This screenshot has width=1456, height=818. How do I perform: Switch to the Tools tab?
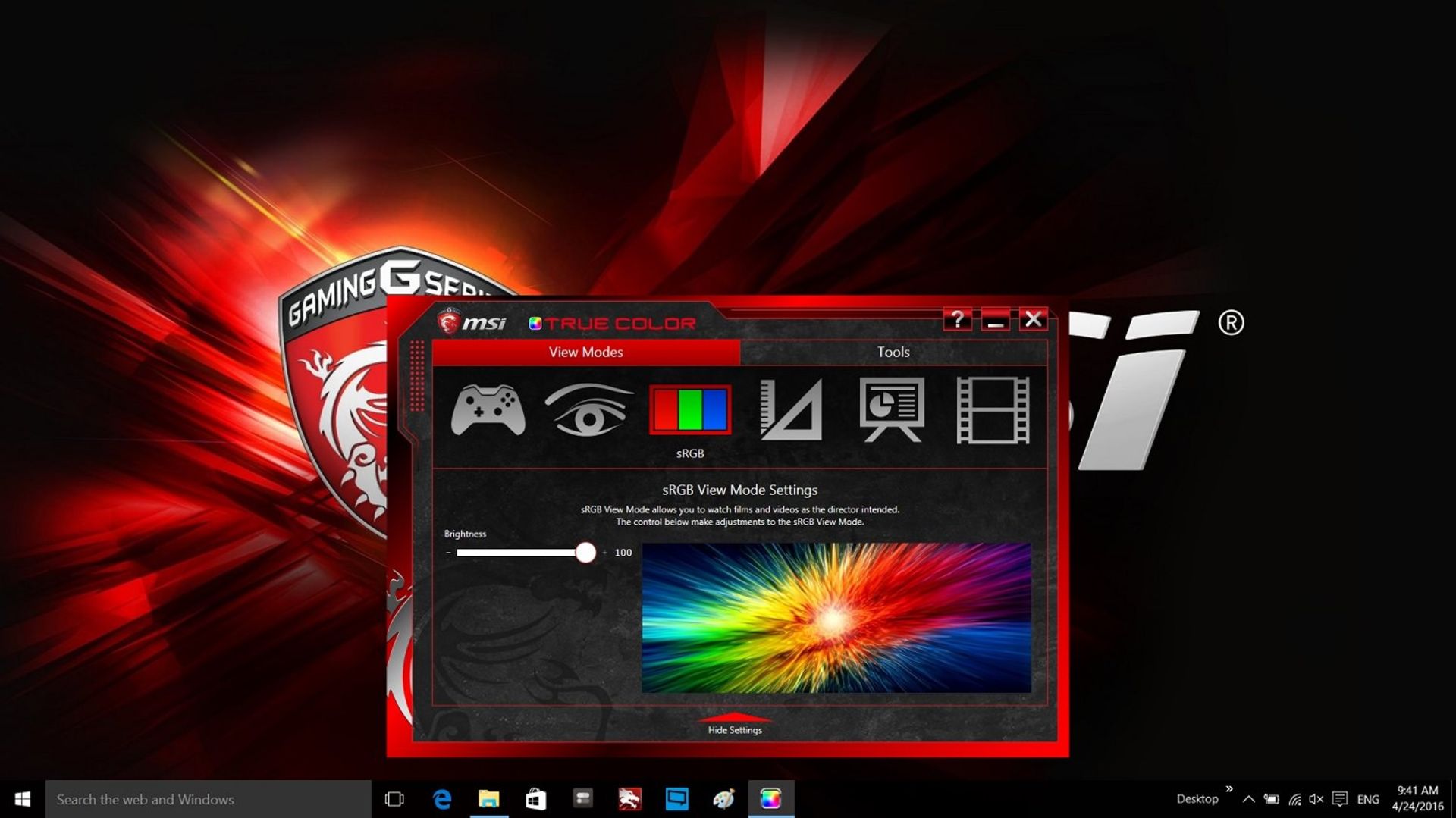[x=893, y=352]
